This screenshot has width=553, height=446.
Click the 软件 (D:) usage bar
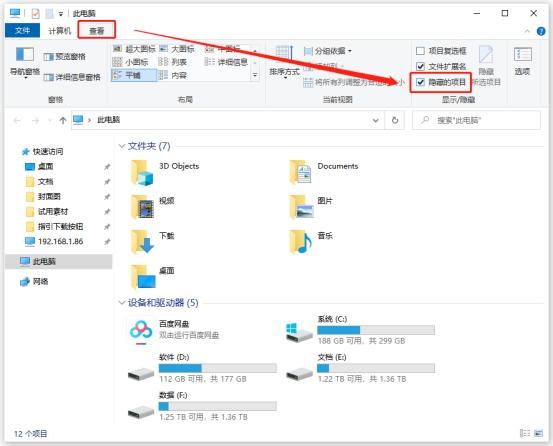point(218,368)
